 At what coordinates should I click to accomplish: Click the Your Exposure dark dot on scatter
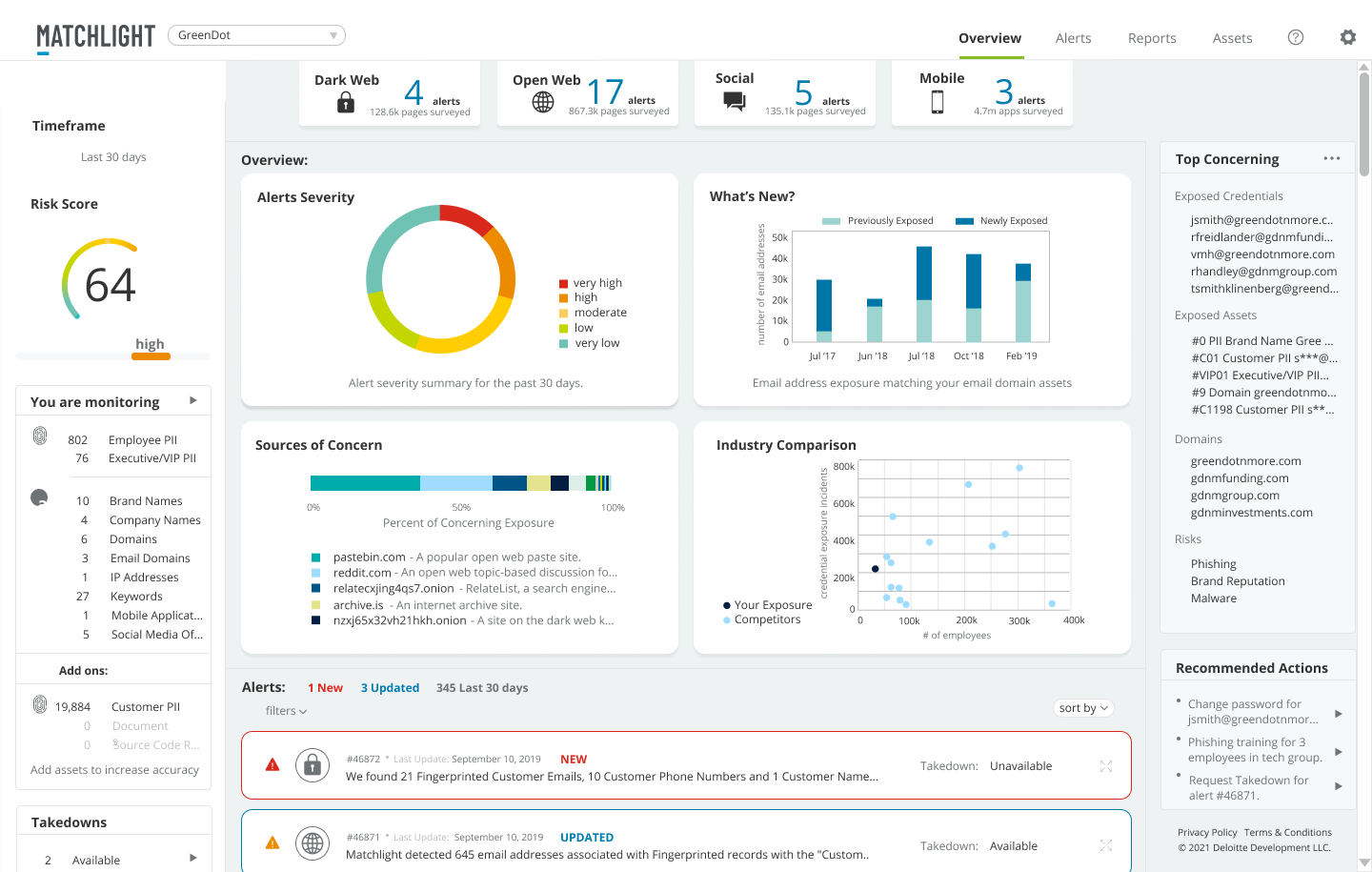(876, 569)
